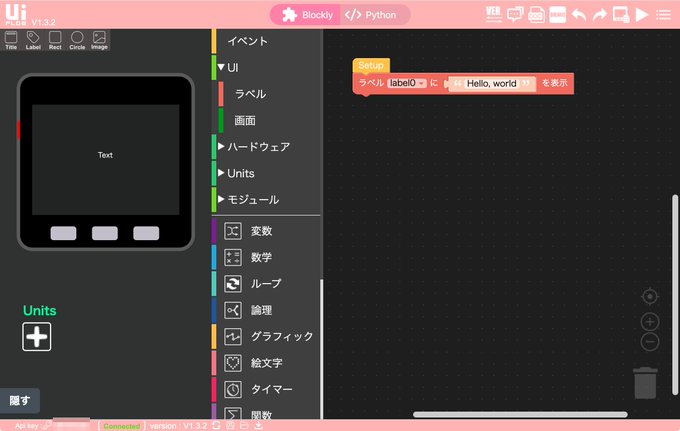Click the ラベル block's を表示 text

pyautogui.click(x=555, y=83)
